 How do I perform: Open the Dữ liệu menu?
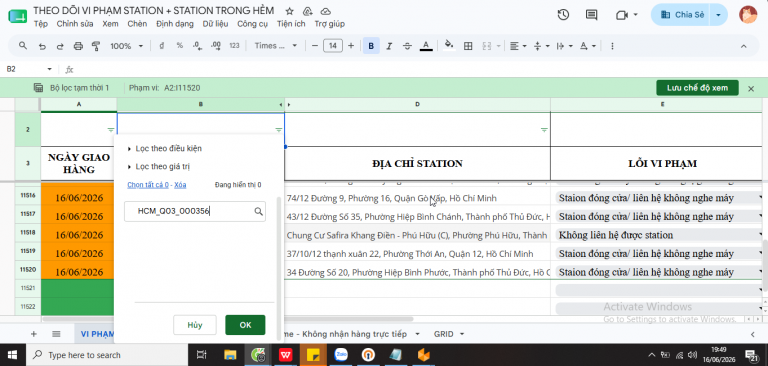point(215,24)
